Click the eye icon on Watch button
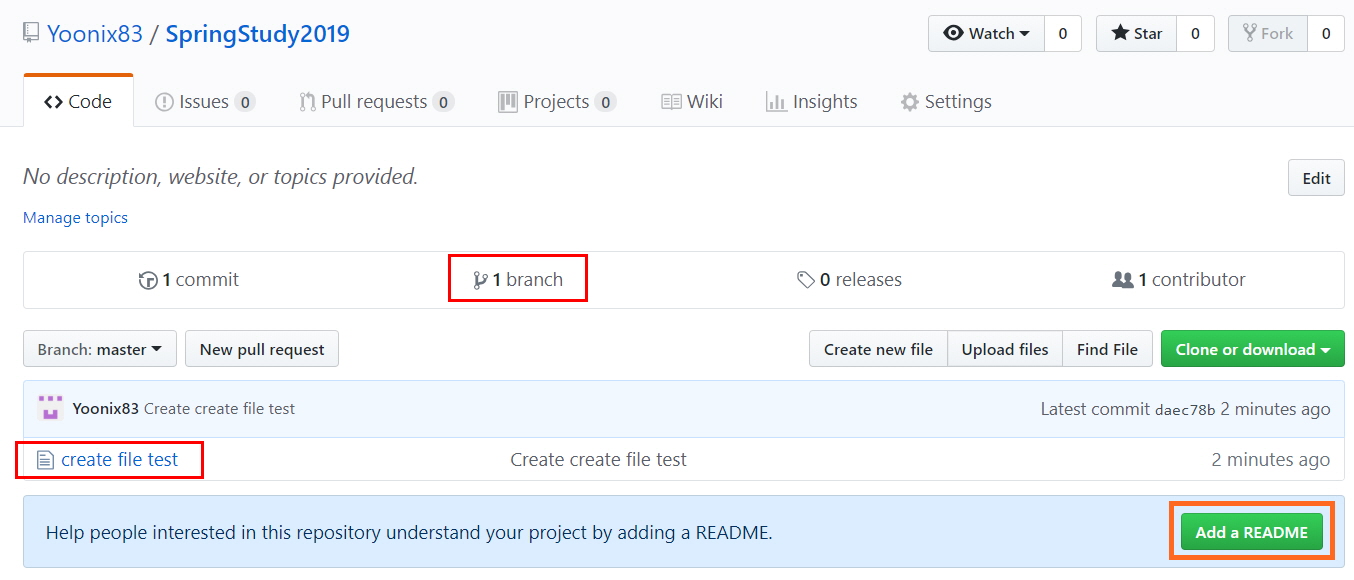This screenshot has width=1354, height=580. pos(953,33)
